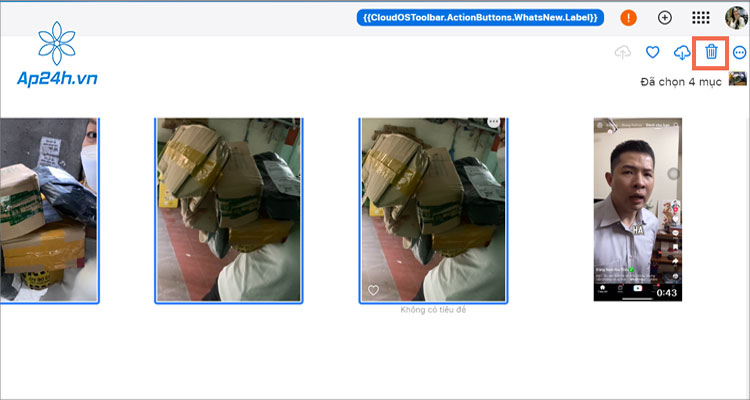Screen dimensions: 750x400
Task: Select the brown-taped parcels photo without a heart overlay
Action: pyautogui.click(x=229, y=211)
